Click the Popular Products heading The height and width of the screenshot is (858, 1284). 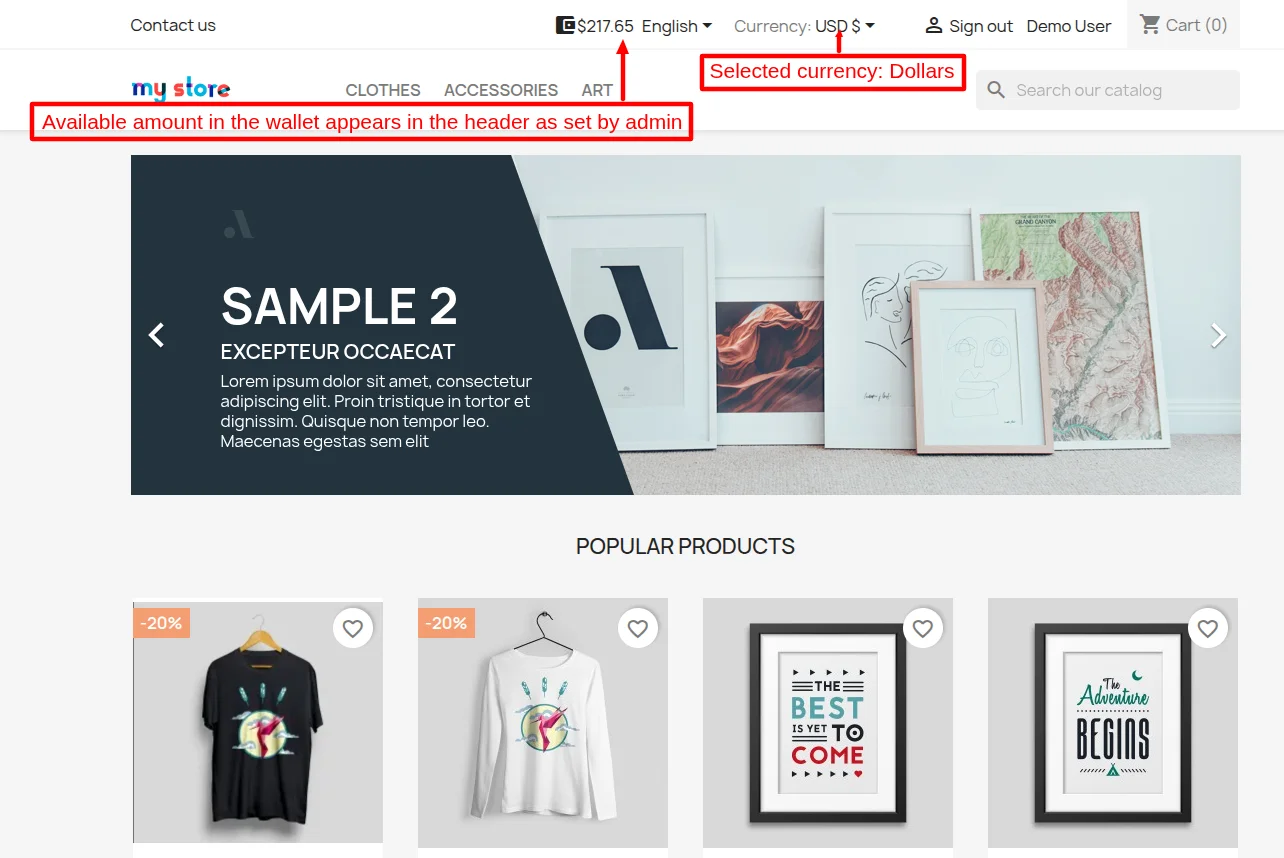(x=685, y=546)
